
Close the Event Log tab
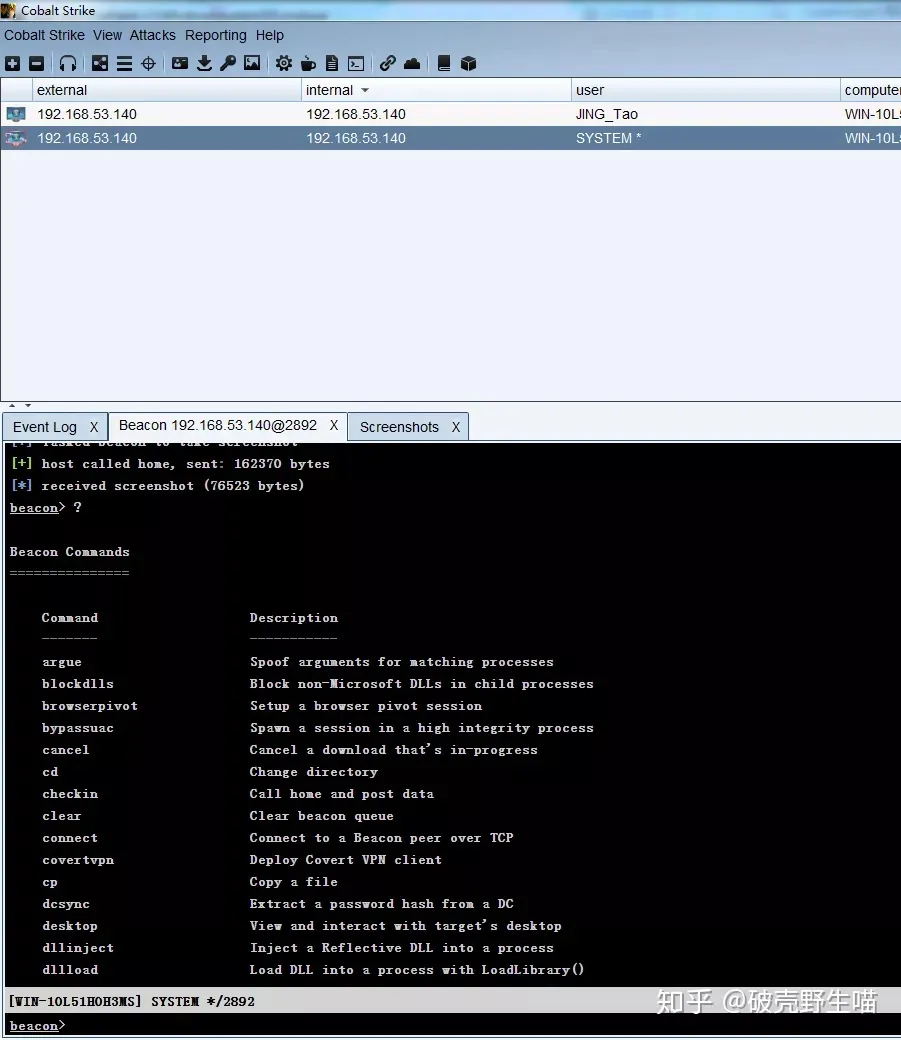[x=94, y=427]
